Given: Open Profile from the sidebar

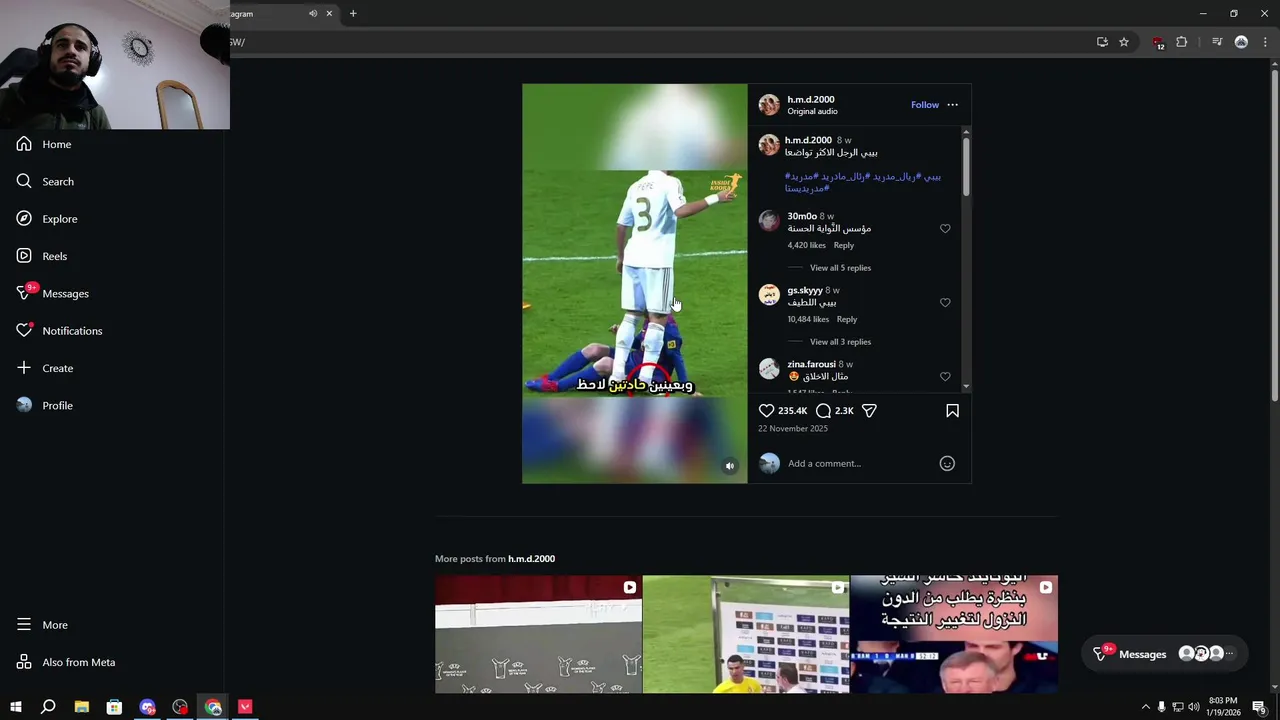Looking at the screenshot, I should [x=44, y=405].
